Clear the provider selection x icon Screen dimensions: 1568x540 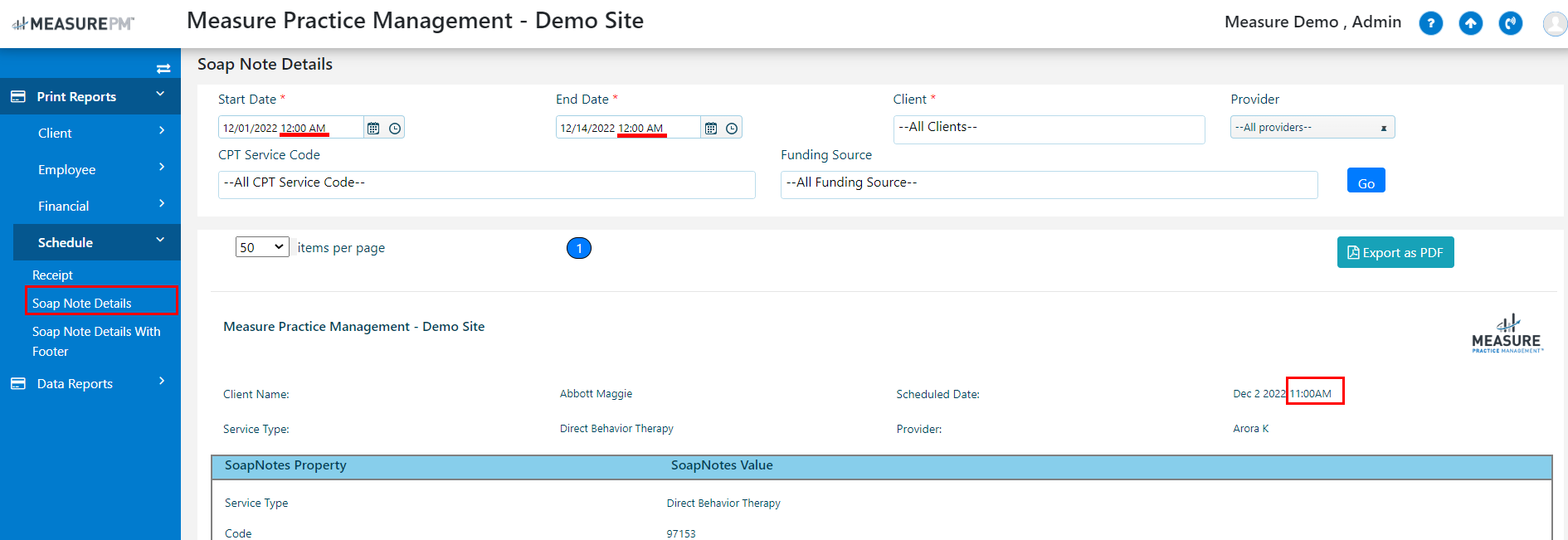pos(1384,128)
